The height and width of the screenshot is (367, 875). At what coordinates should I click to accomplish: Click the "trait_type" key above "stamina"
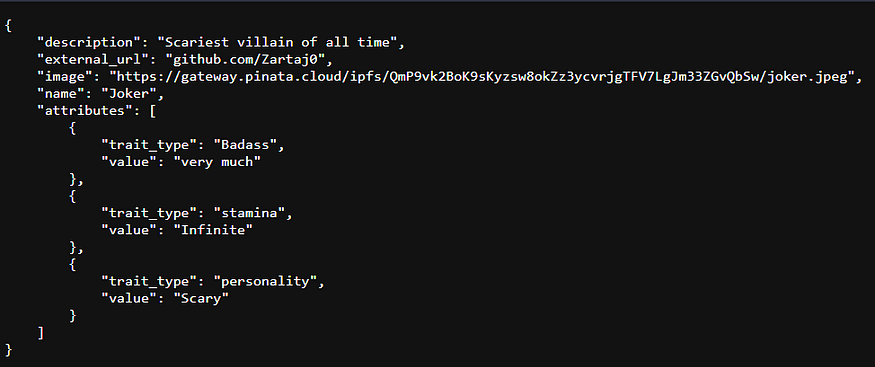click(x=148, y=213)
